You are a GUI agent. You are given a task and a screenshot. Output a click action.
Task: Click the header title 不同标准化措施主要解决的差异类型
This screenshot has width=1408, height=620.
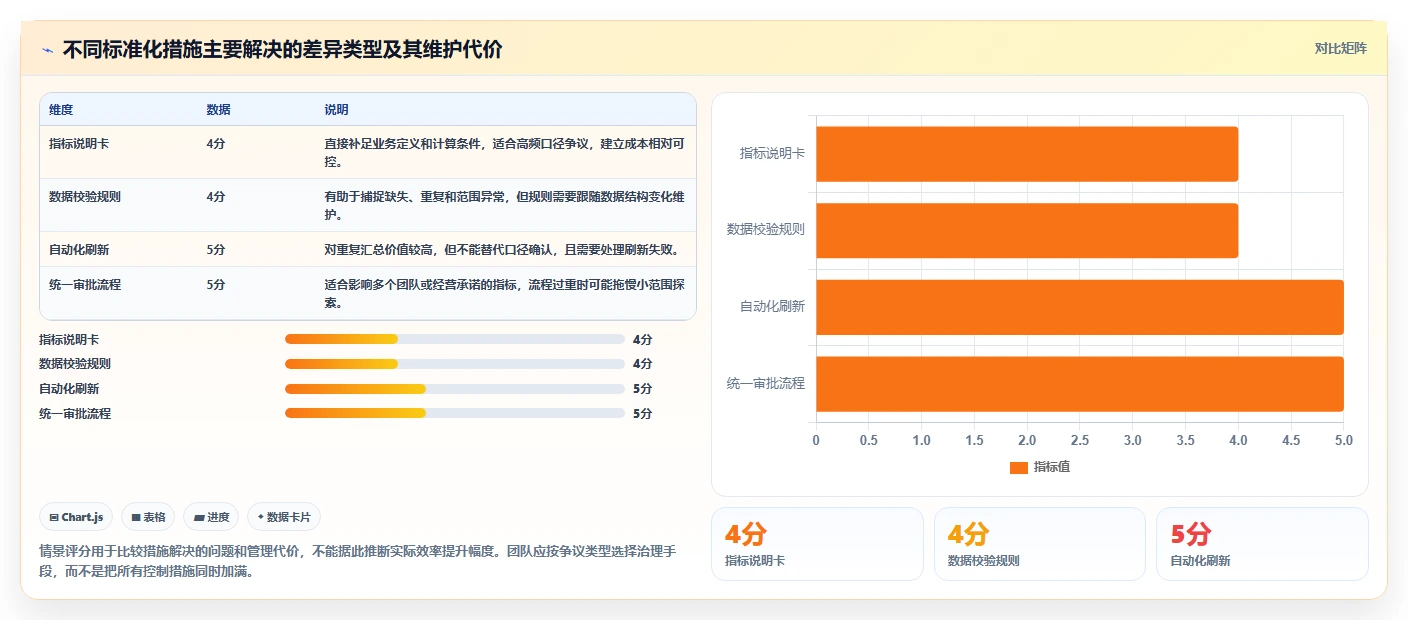coord(282,49)
